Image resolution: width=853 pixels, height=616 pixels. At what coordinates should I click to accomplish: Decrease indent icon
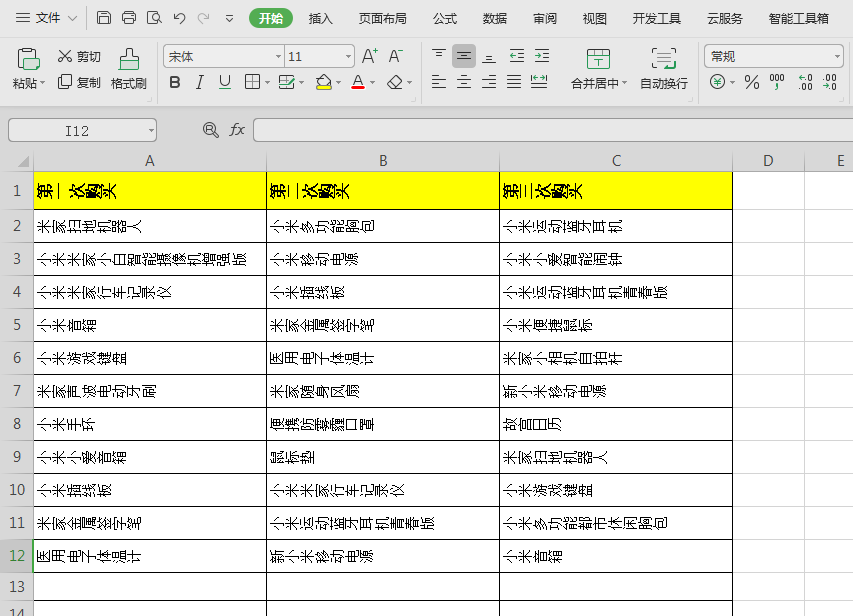[x=517, y=56]
